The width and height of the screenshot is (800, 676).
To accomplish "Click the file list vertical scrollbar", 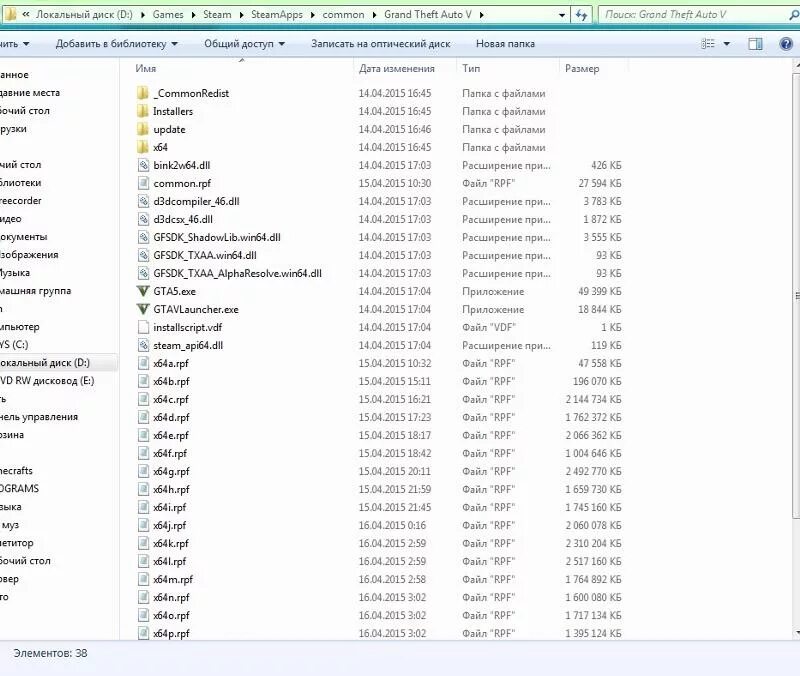I will [x=796, y=296].
